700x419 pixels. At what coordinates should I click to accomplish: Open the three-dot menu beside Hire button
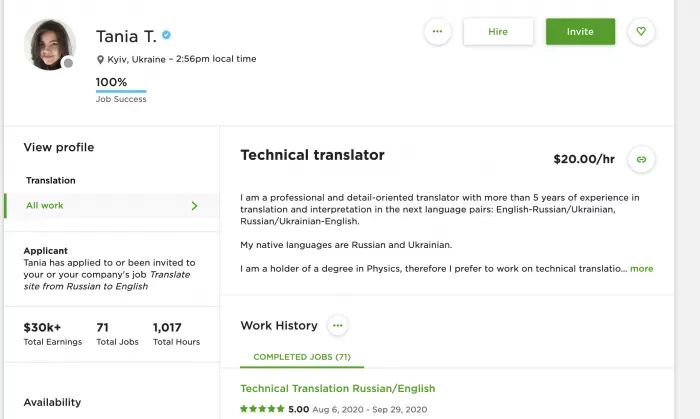point(437,32)
